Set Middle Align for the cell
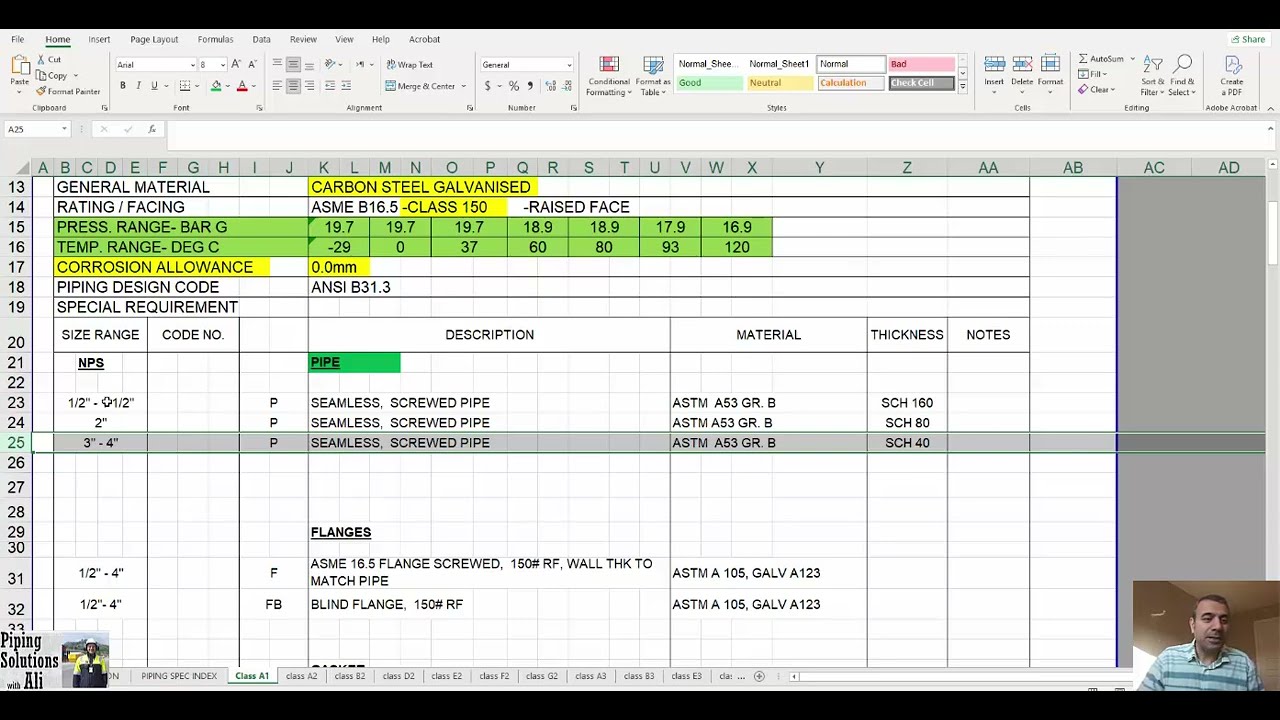The width and height of the screenshot is (1280, 720). click(293, 65)
